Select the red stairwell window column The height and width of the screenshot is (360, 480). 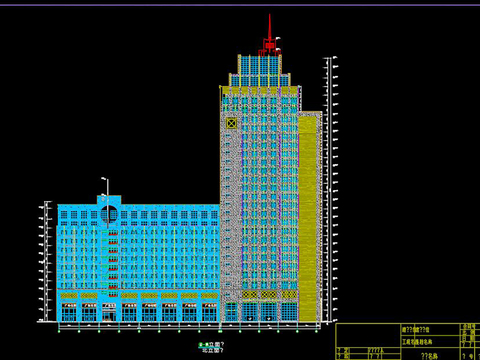point(113,263)
